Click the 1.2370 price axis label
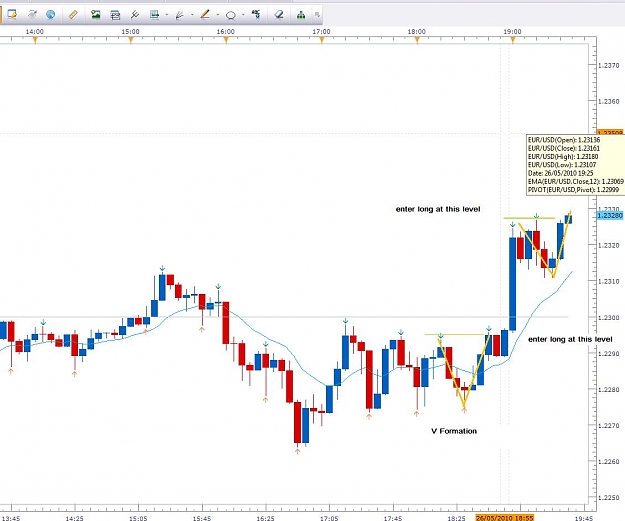625x521 pixels. [x=609, y=65]
